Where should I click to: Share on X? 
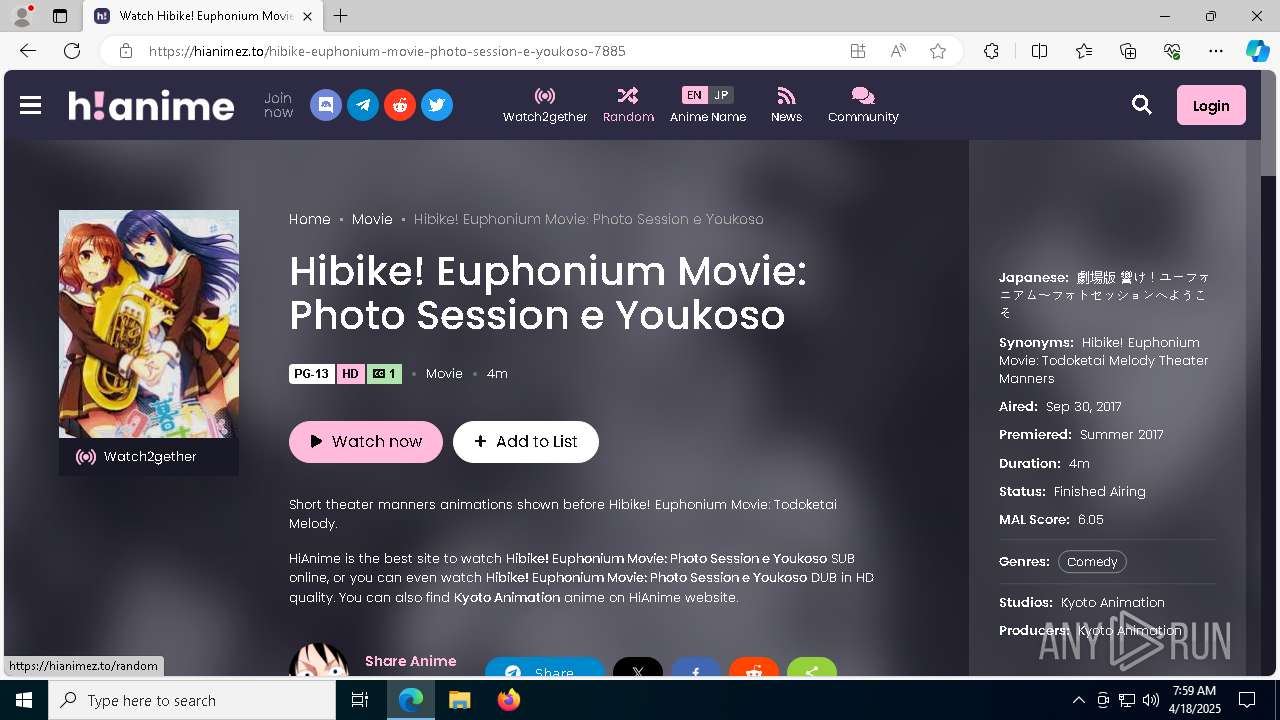coord(638,668)
